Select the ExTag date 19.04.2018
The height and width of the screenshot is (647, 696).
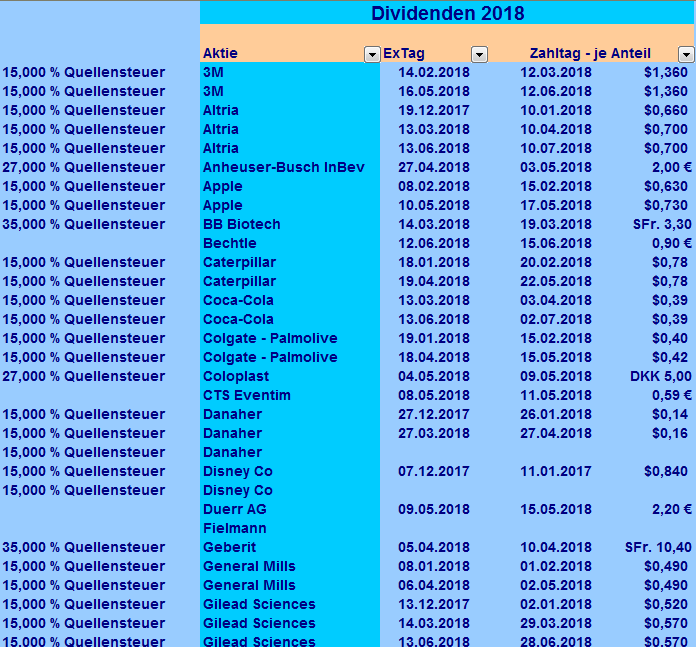click(434, 281)
